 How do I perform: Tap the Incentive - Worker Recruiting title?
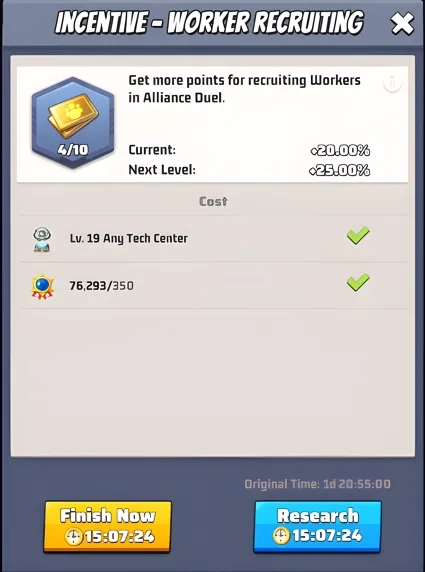[209, 23]
